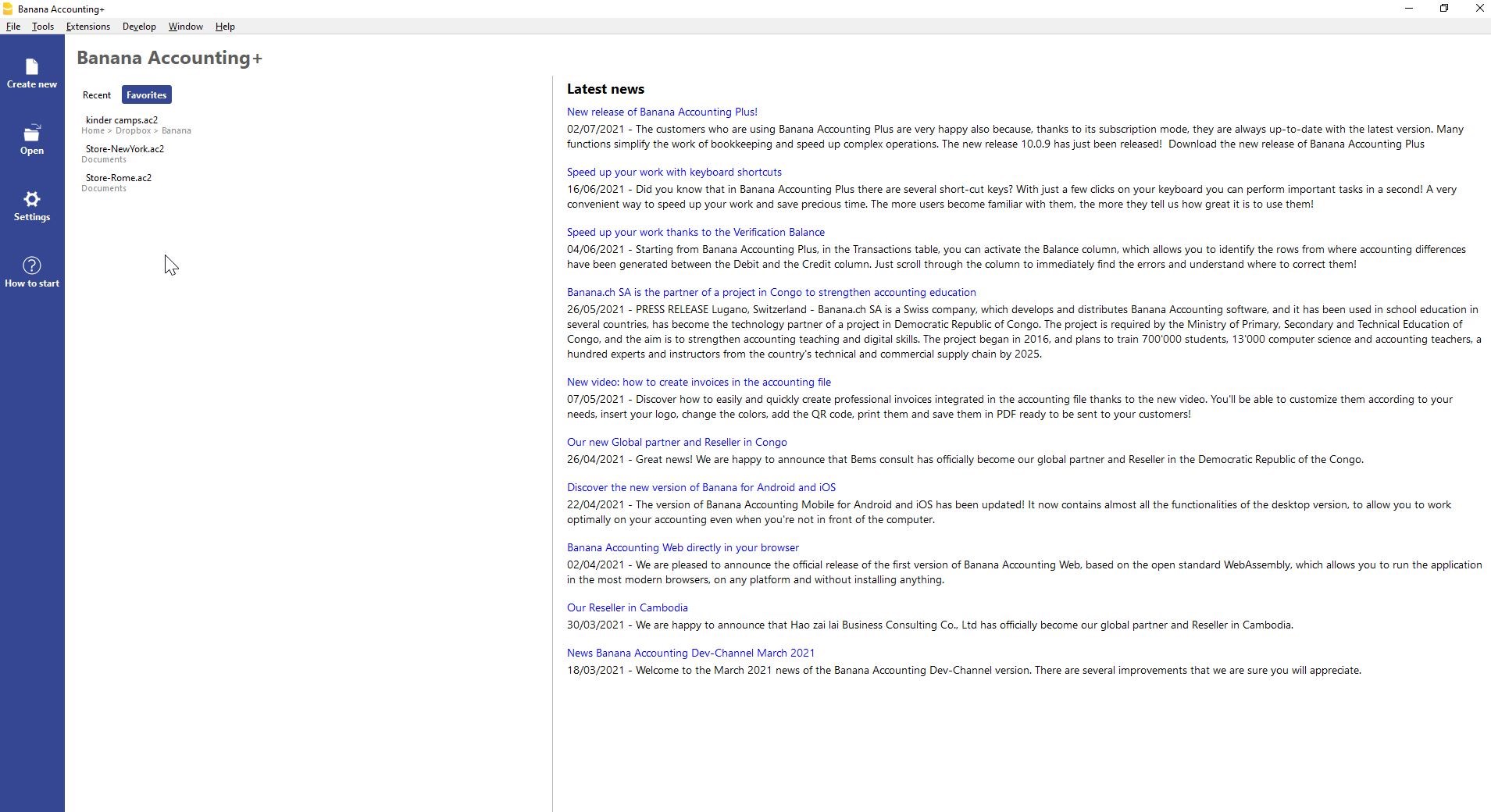Screen dimensions: 1491x812
Task: Switch to the Recent tab
Action: pyautogui.click(x=97, y=95)
